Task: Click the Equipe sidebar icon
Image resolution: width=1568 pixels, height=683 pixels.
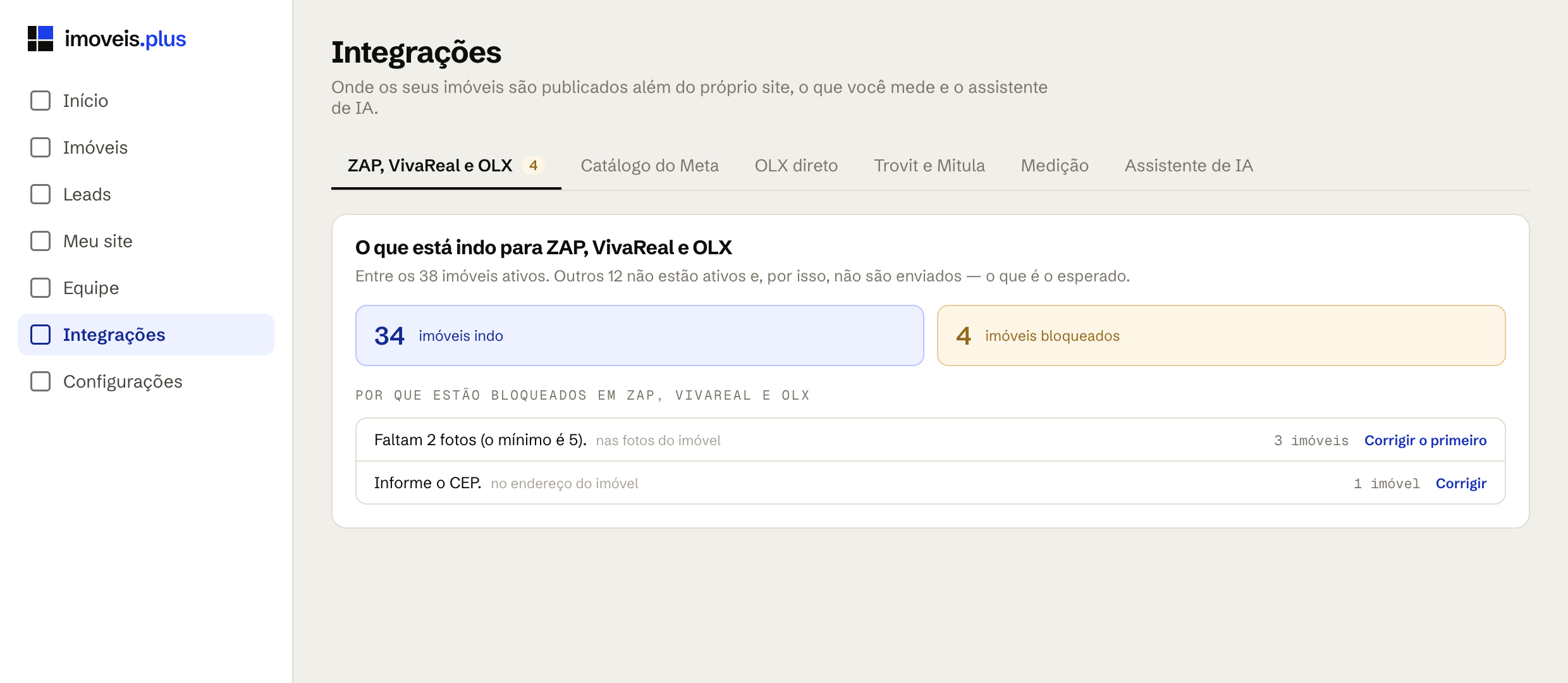Action: [x=40, y=288]
